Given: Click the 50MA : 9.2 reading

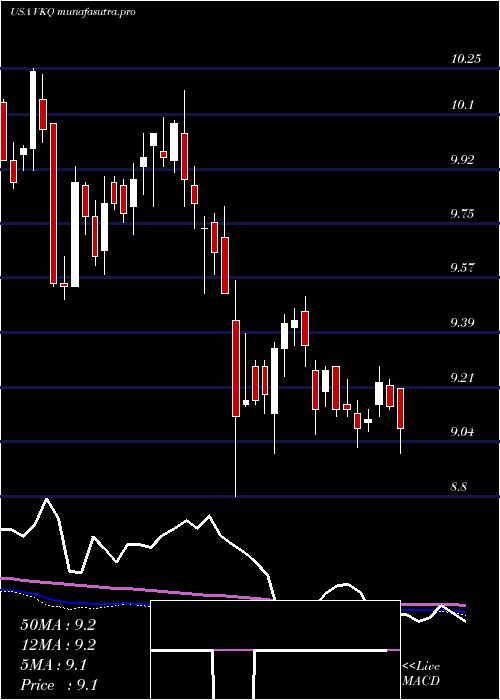Looking at the screenshot, I should (x=58, y=625).
